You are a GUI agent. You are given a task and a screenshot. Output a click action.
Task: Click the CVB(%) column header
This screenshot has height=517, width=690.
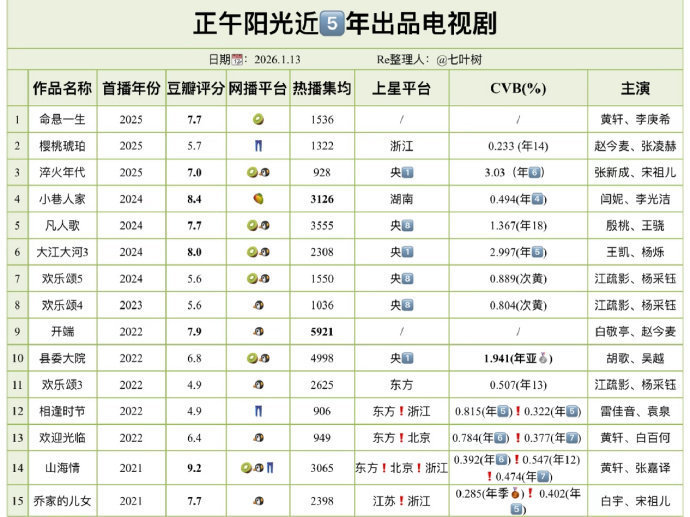[x=518, y=88]
